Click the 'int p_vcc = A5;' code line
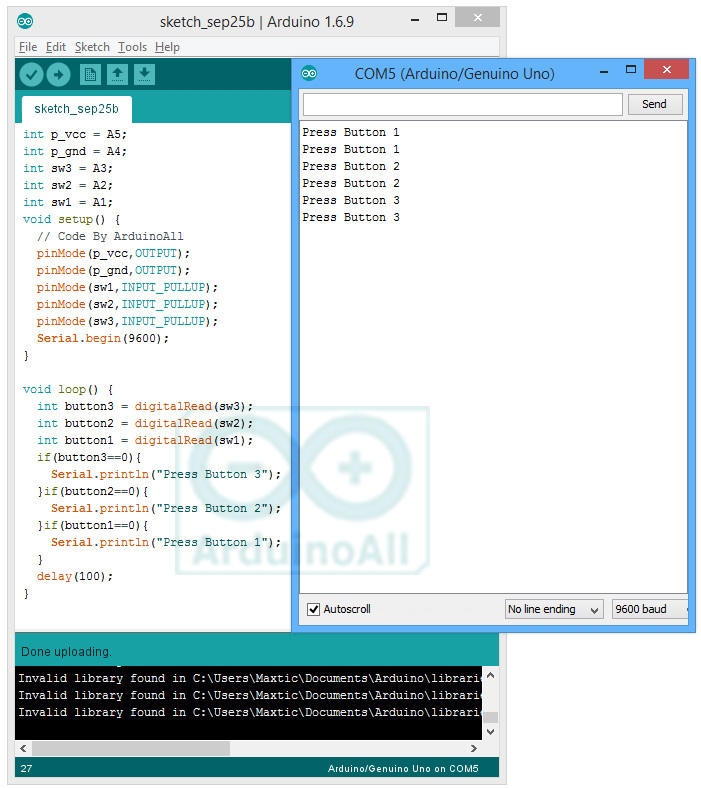This screenshot has height=788, width=701. pyautogui.click(x=75, y=135)
